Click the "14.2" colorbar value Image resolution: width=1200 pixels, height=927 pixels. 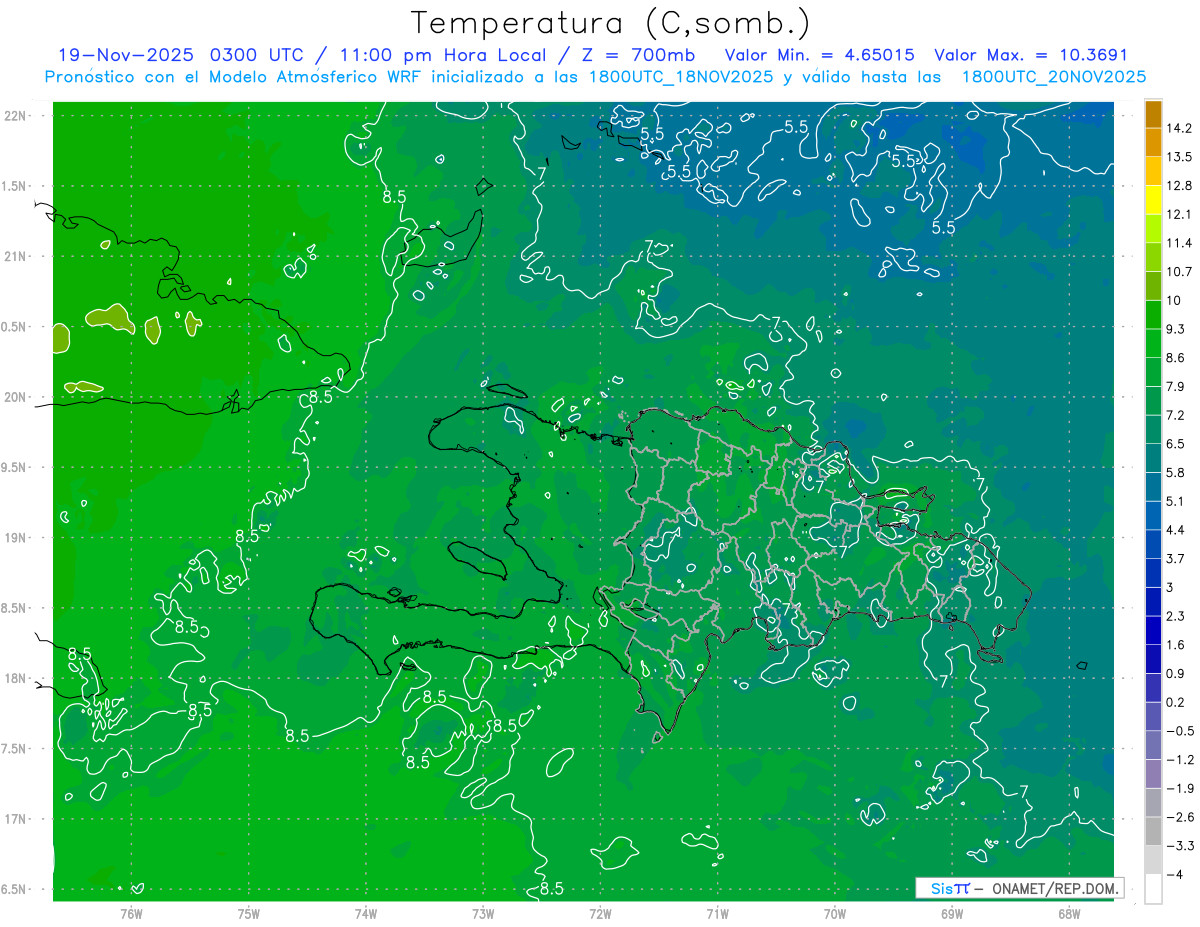[1180, 128]
